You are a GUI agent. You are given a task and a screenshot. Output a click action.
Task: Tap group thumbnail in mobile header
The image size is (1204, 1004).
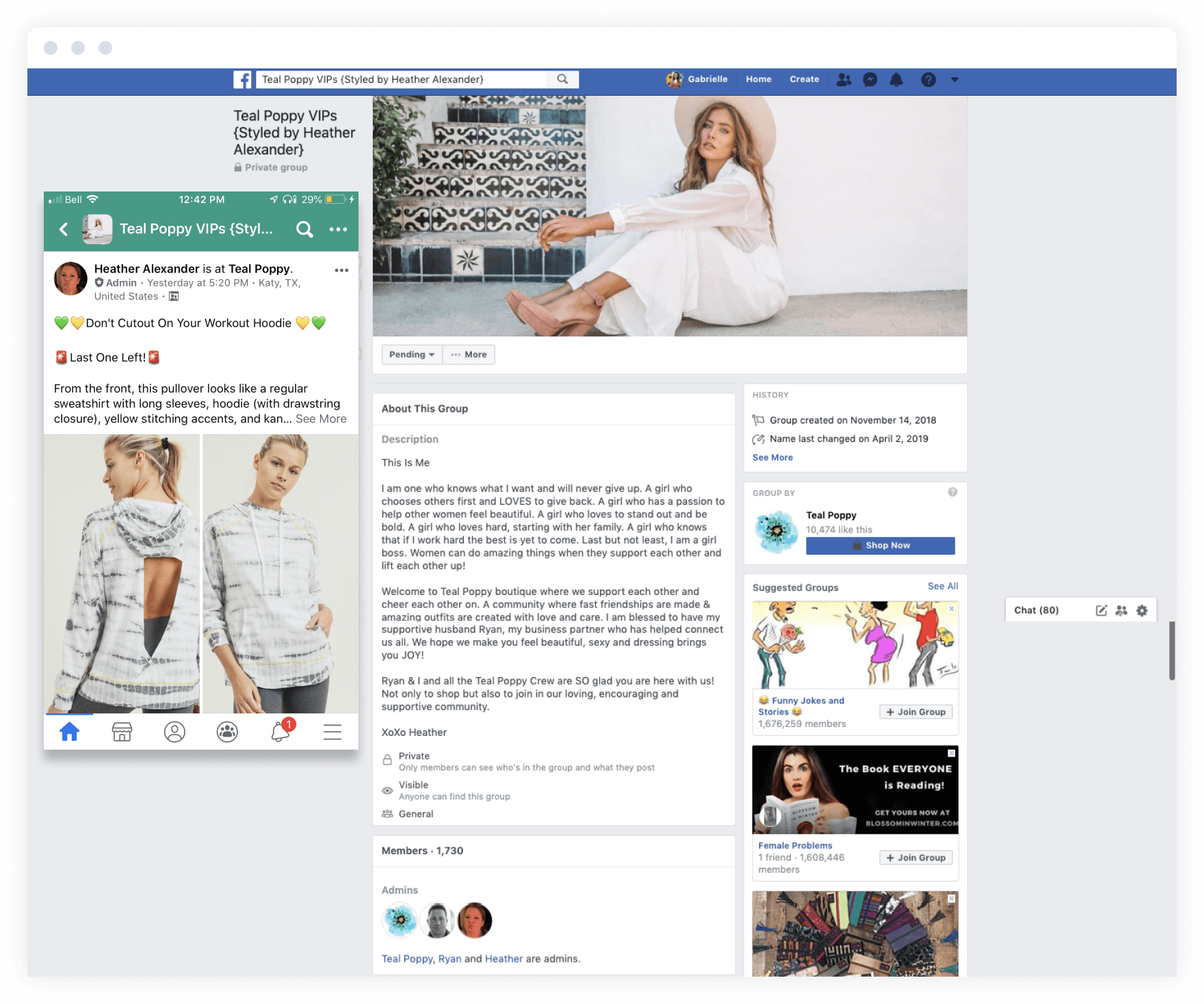click(x=97, y=229)
